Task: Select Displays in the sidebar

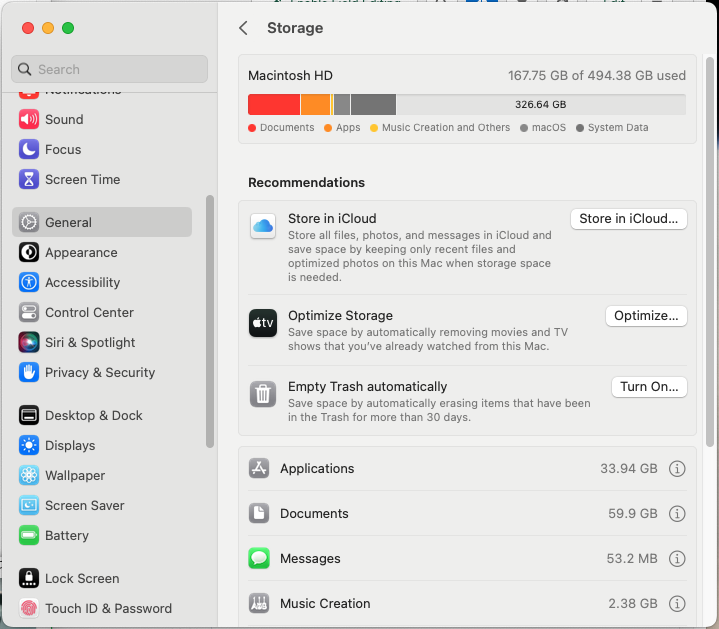Action: (x=102, y=446)
